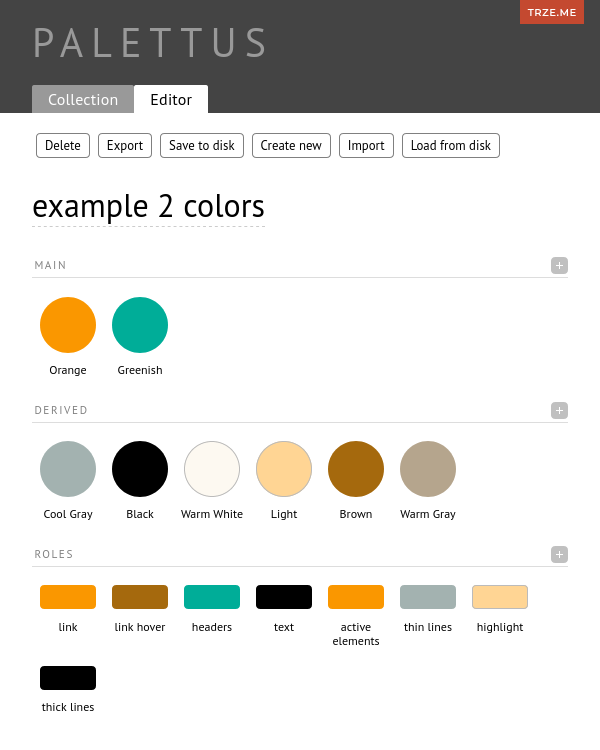This screenshot has width=600, height=750.
Task: Click Load from disk
Action: tap(451, 145)
